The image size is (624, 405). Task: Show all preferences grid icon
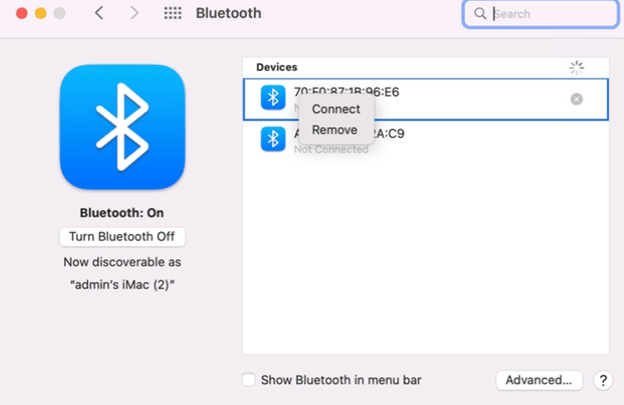tap(173, 13)
